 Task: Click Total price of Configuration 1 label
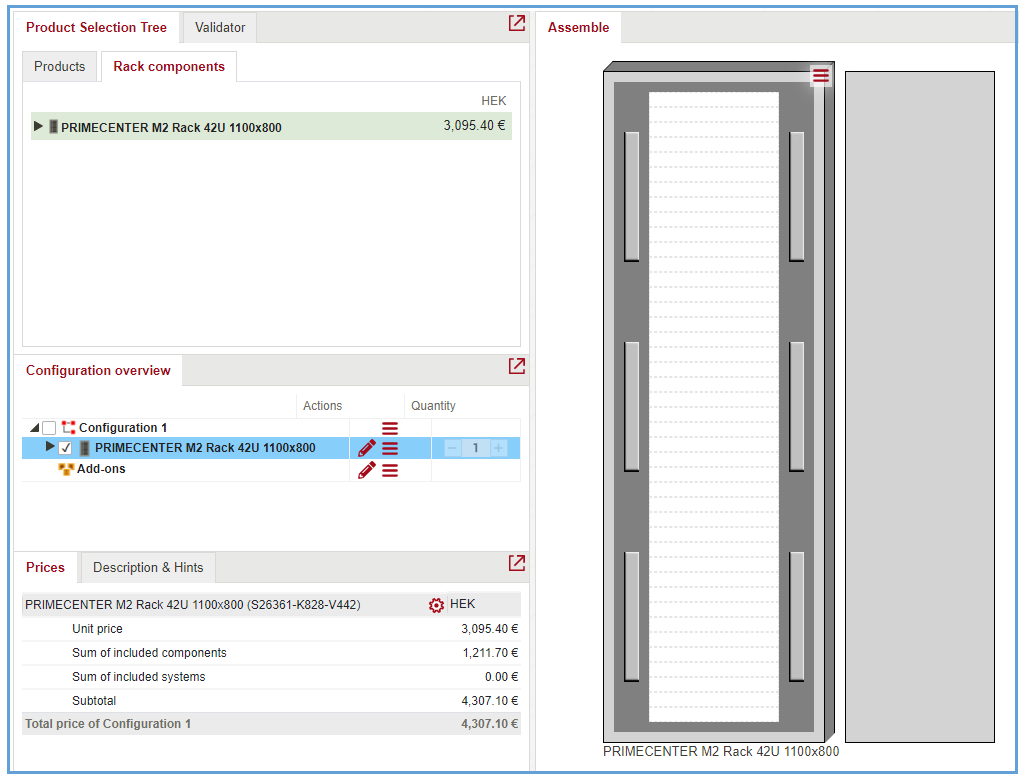tap(108, 724)
